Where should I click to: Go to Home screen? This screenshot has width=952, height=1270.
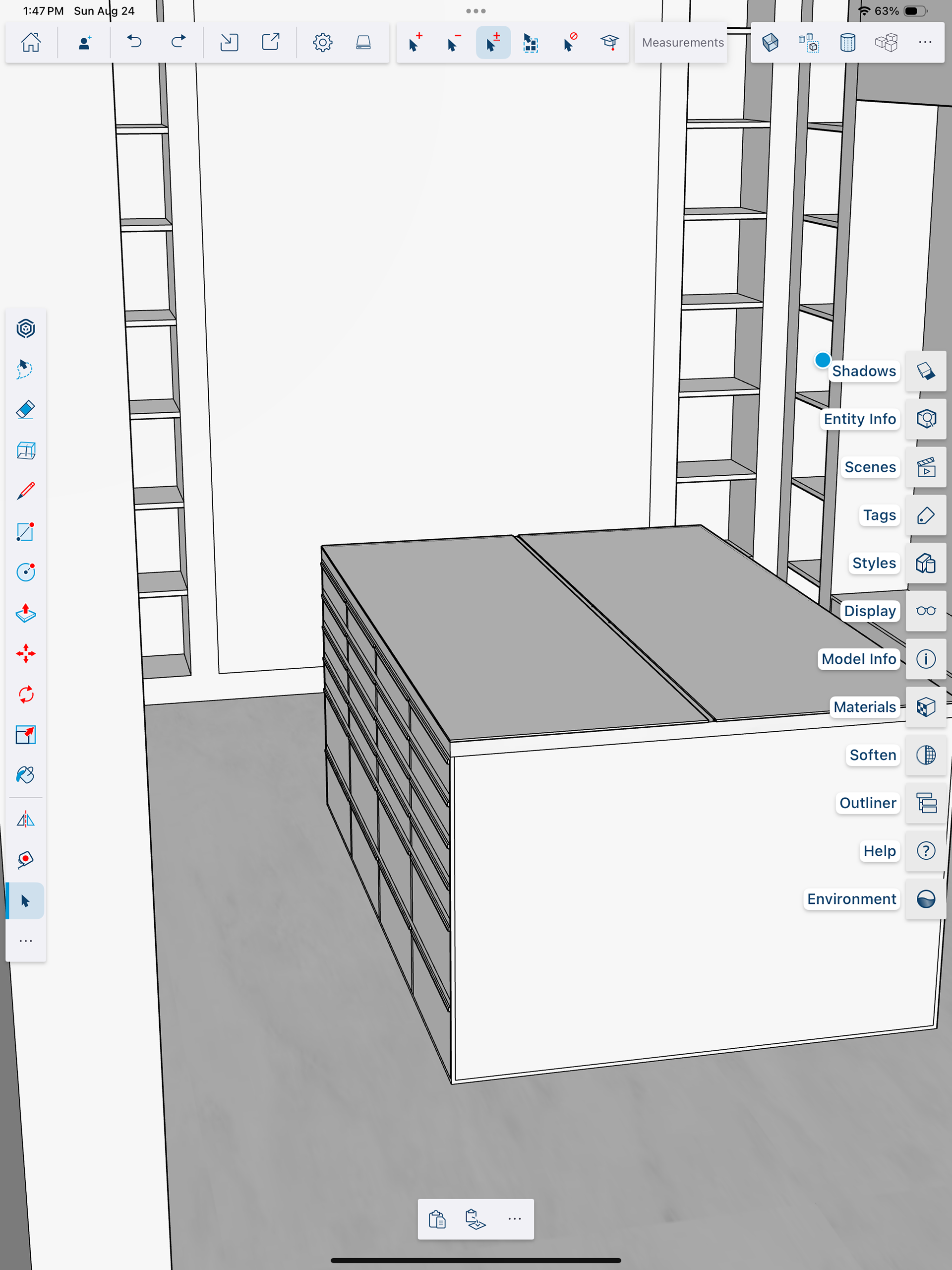(31, 43)
